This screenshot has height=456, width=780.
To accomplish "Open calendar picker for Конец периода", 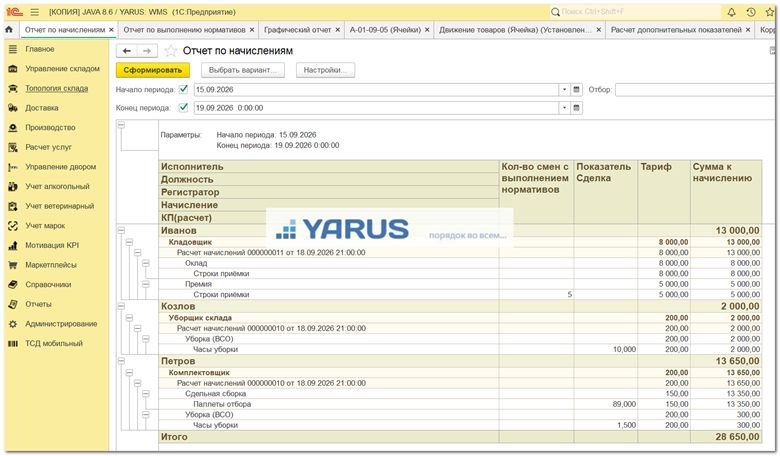I will [576, 108].
